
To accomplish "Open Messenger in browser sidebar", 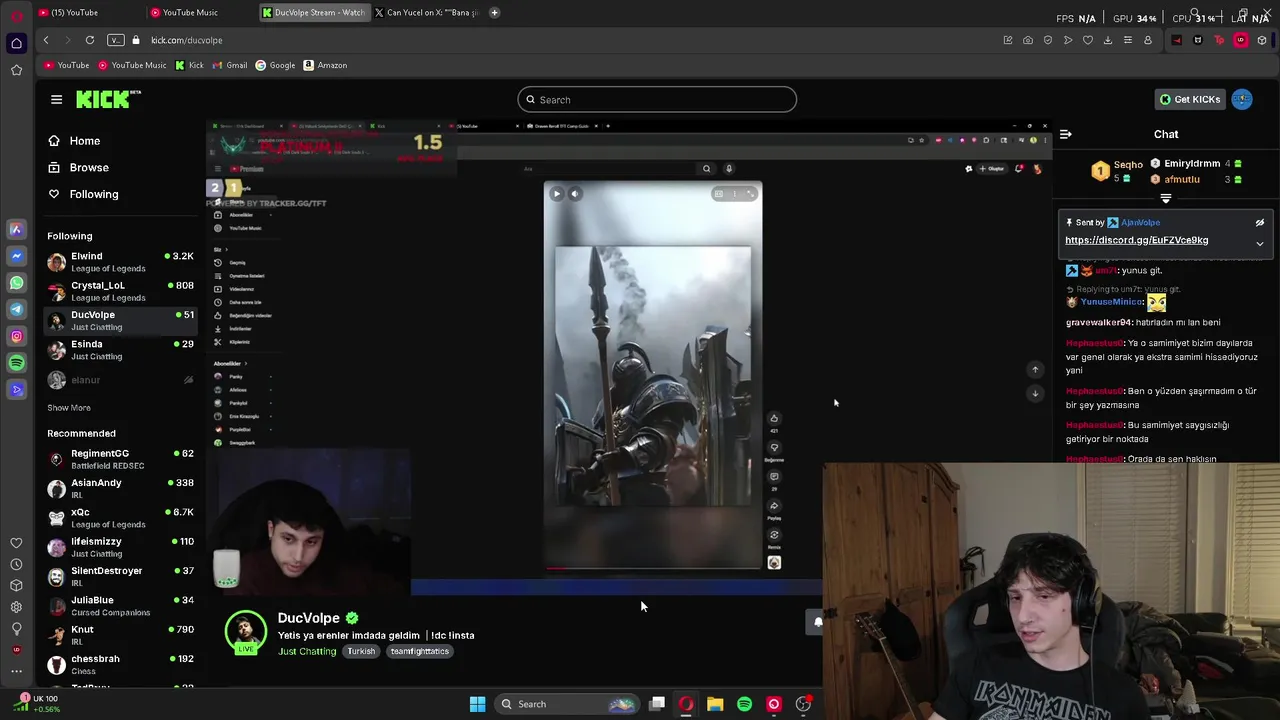I will tap(16, 256).
